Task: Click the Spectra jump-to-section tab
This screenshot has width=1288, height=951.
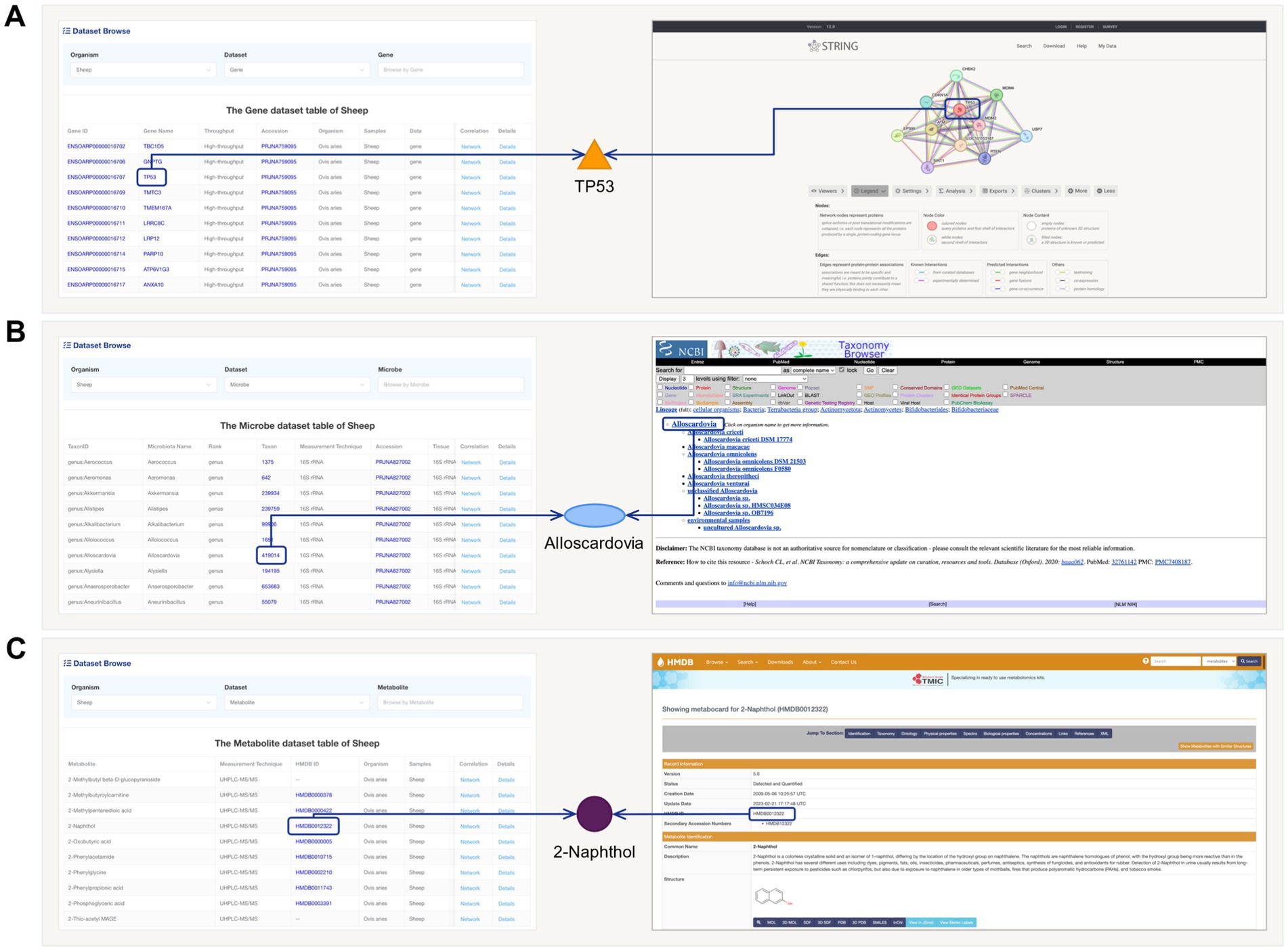Action: pos(970,734)
